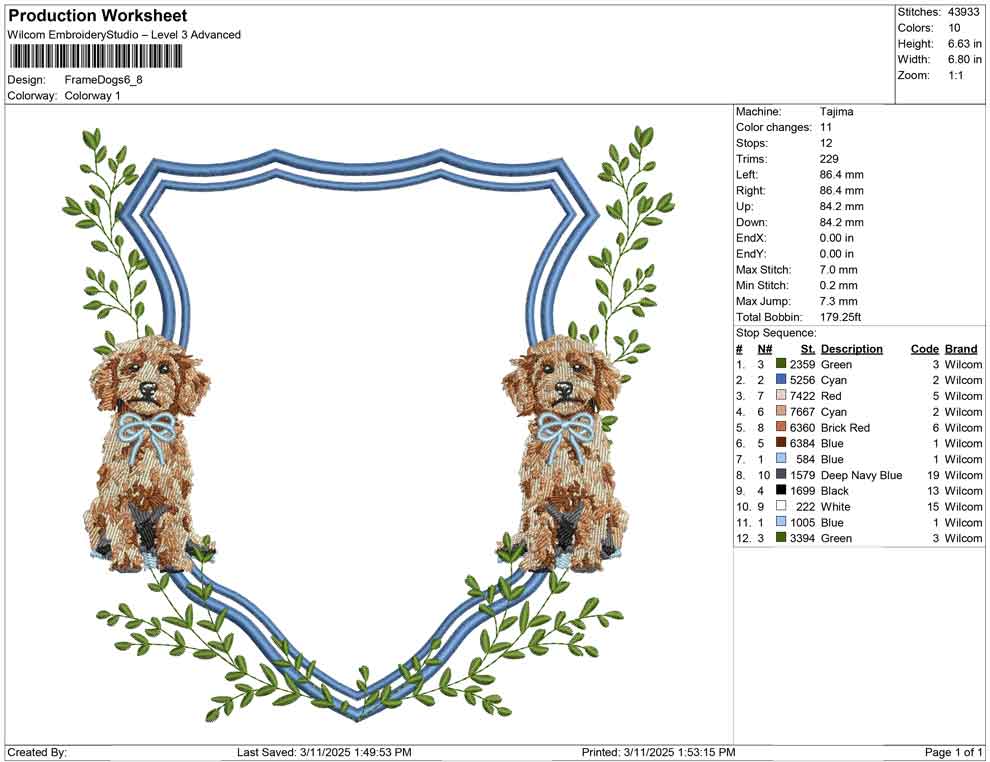
Task: Pick the green swatch for 3394 Green
Action: (x=781, y=537)
